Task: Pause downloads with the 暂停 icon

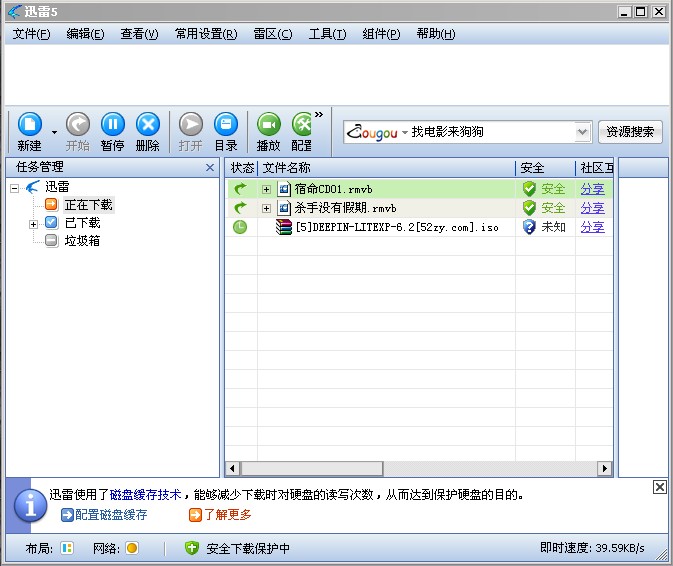Action: pos(112,124)
